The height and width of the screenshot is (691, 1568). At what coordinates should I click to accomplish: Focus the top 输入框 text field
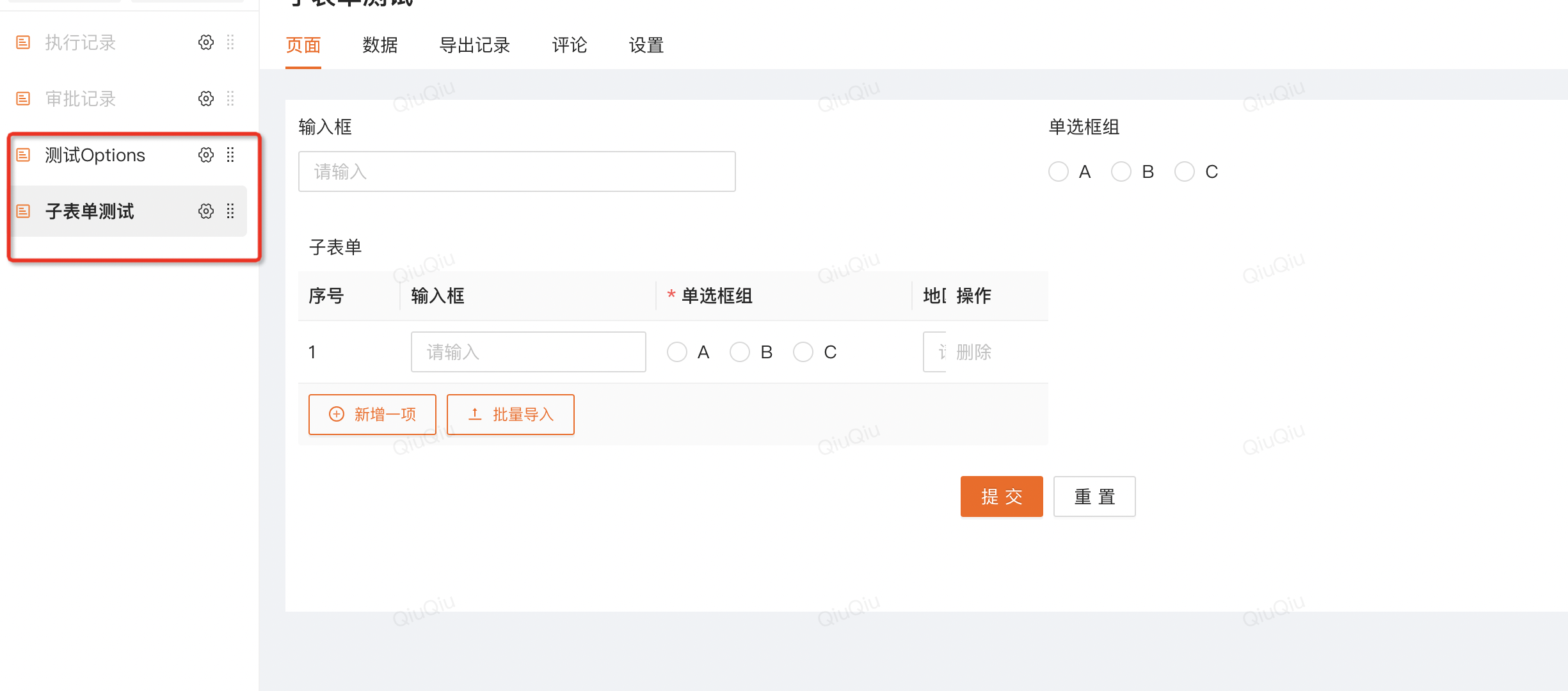pos(517,171)
